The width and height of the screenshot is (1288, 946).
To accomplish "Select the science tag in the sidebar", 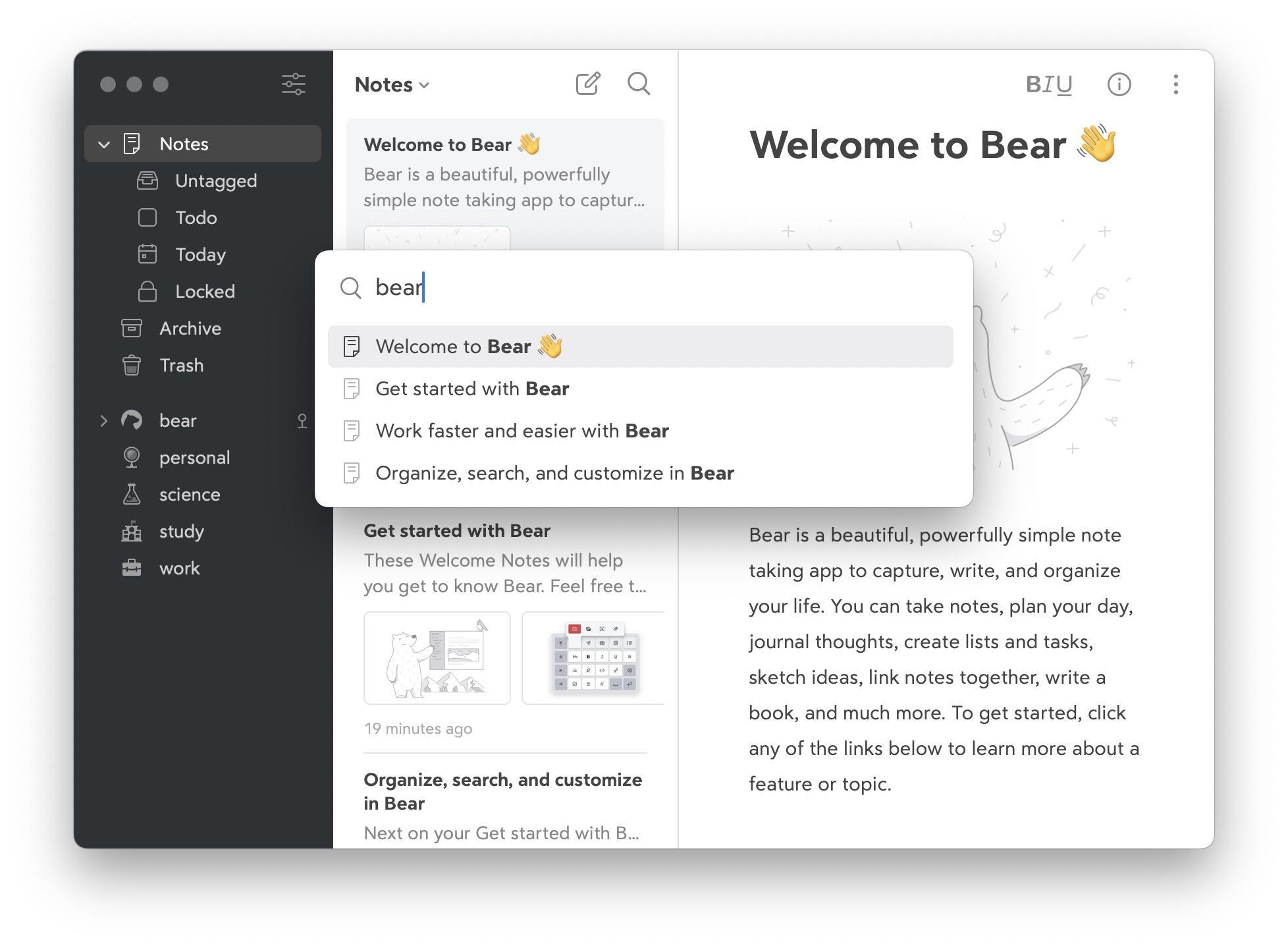I will pyautogui.click(x=189, y=494).
